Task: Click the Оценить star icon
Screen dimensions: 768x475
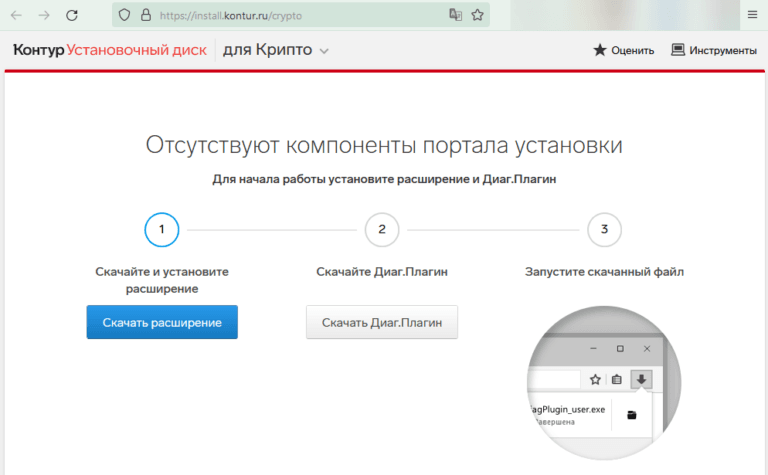Action: [600, 50]
